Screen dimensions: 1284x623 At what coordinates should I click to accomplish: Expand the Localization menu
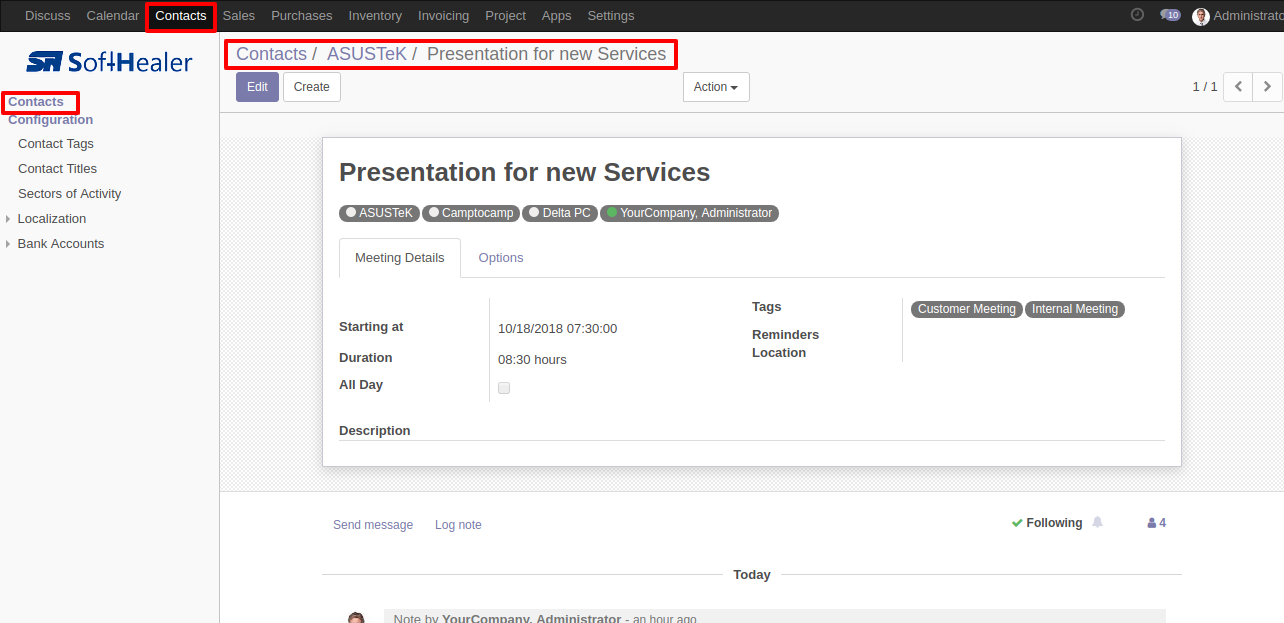pyautogui.click(x=52, y=218)
